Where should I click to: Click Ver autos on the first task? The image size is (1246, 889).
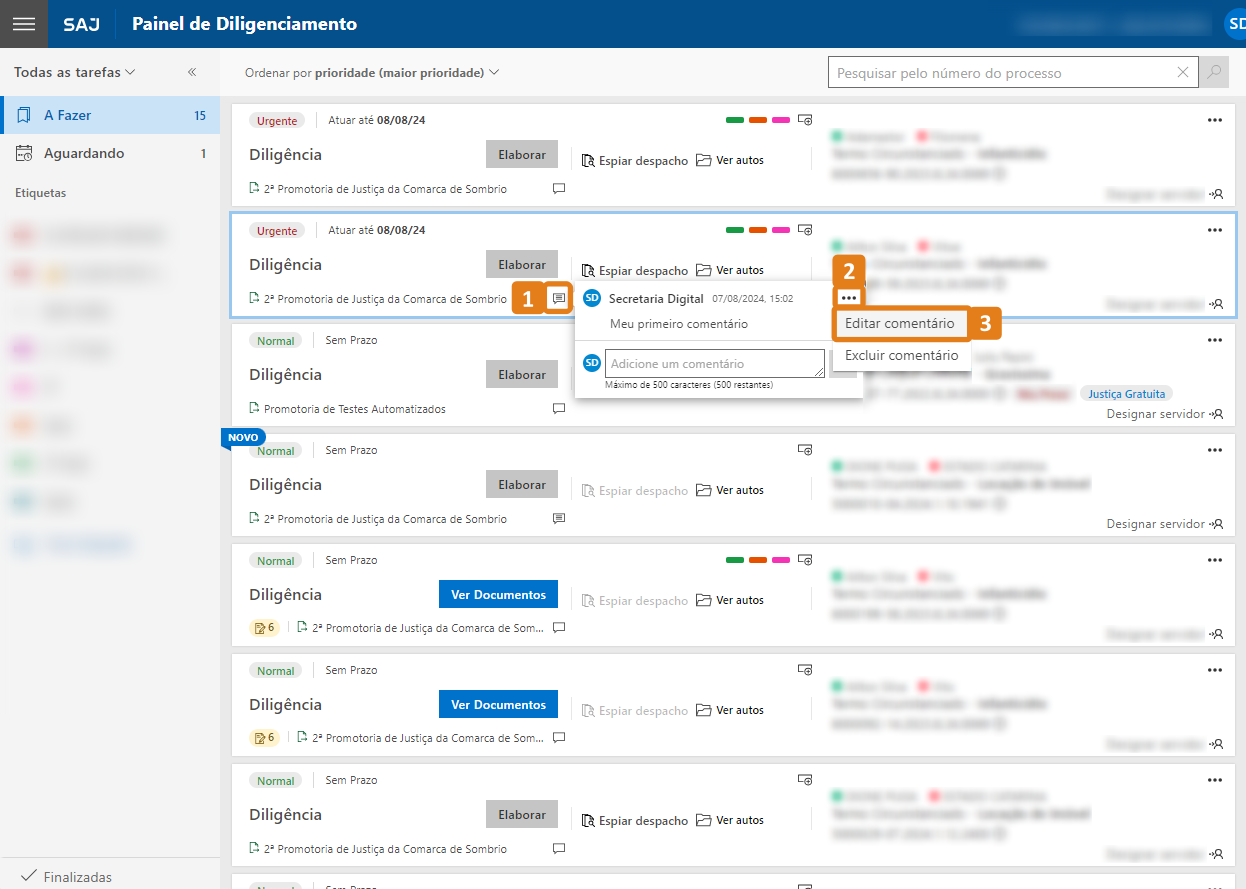coord(730,160)
